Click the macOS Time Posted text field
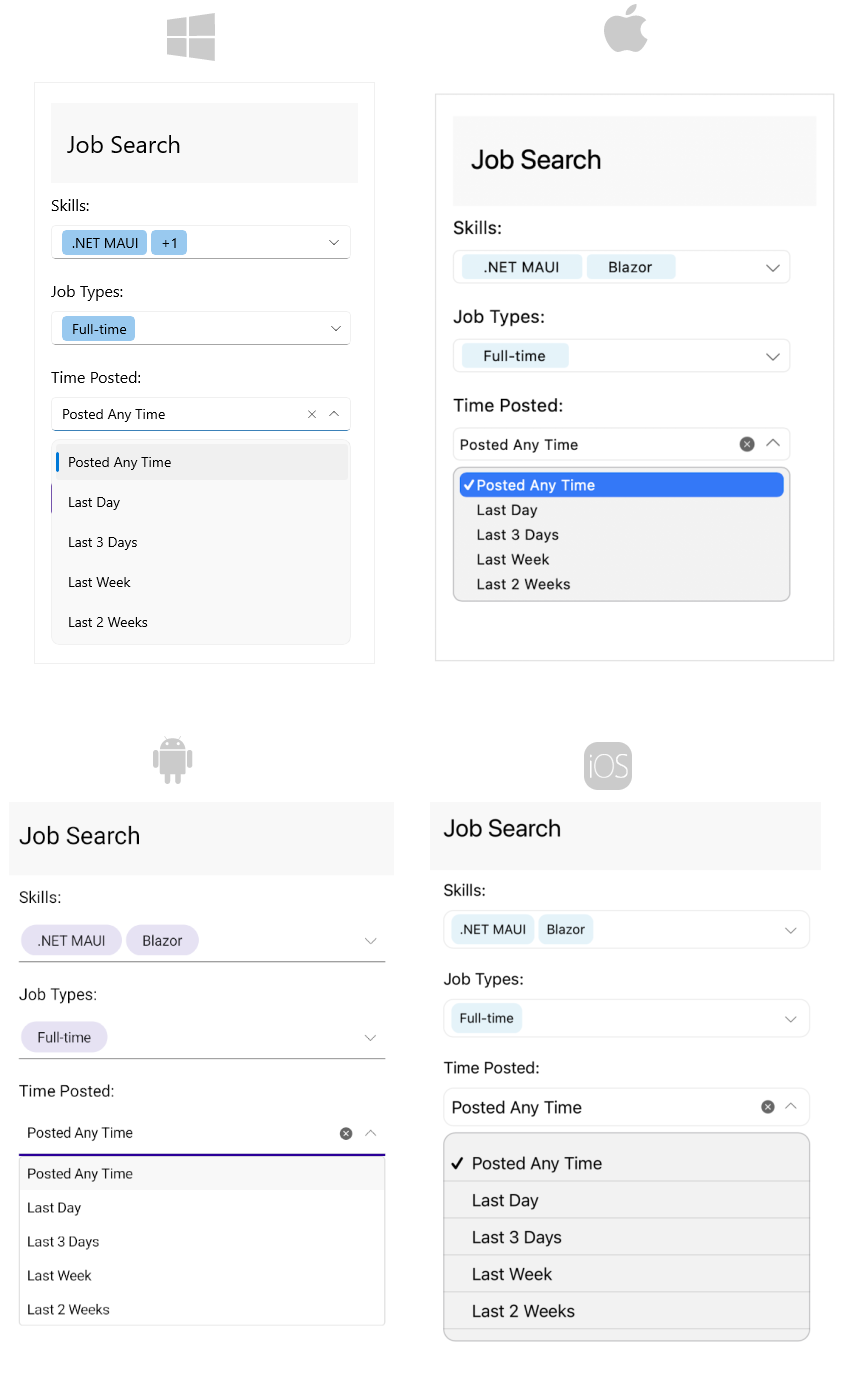 [595, 444]
